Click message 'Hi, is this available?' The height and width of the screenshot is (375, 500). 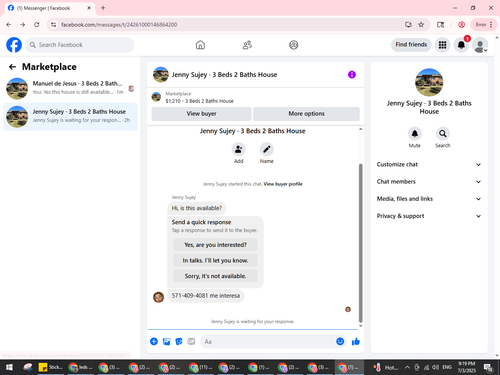tap(197, 208)
